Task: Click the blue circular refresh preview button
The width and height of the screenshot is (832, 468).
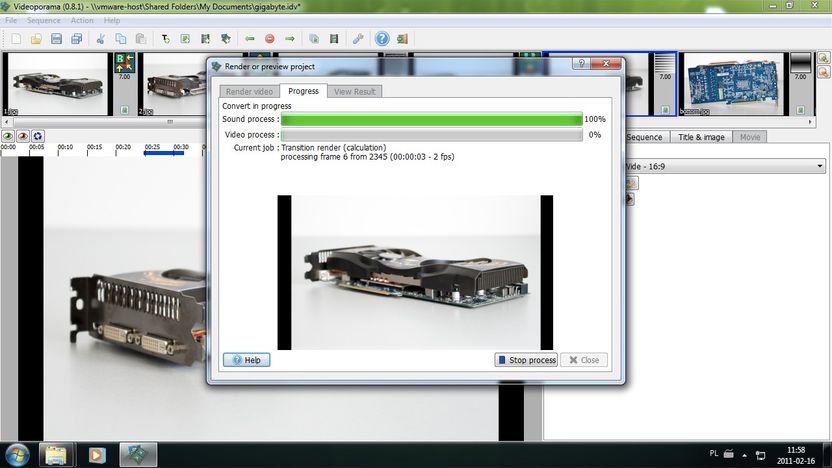Action: pos(37,136)
